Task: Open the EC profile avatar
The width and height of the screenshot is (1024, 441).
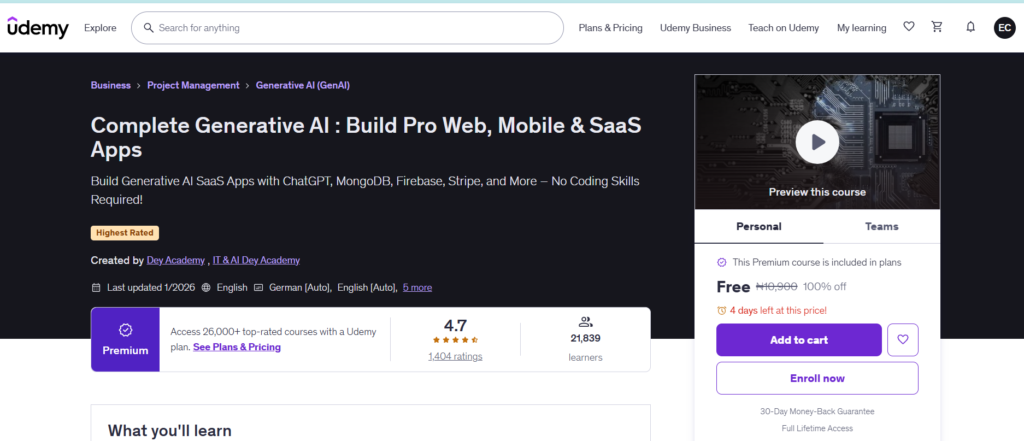Action: click(x=1004, y=27)
